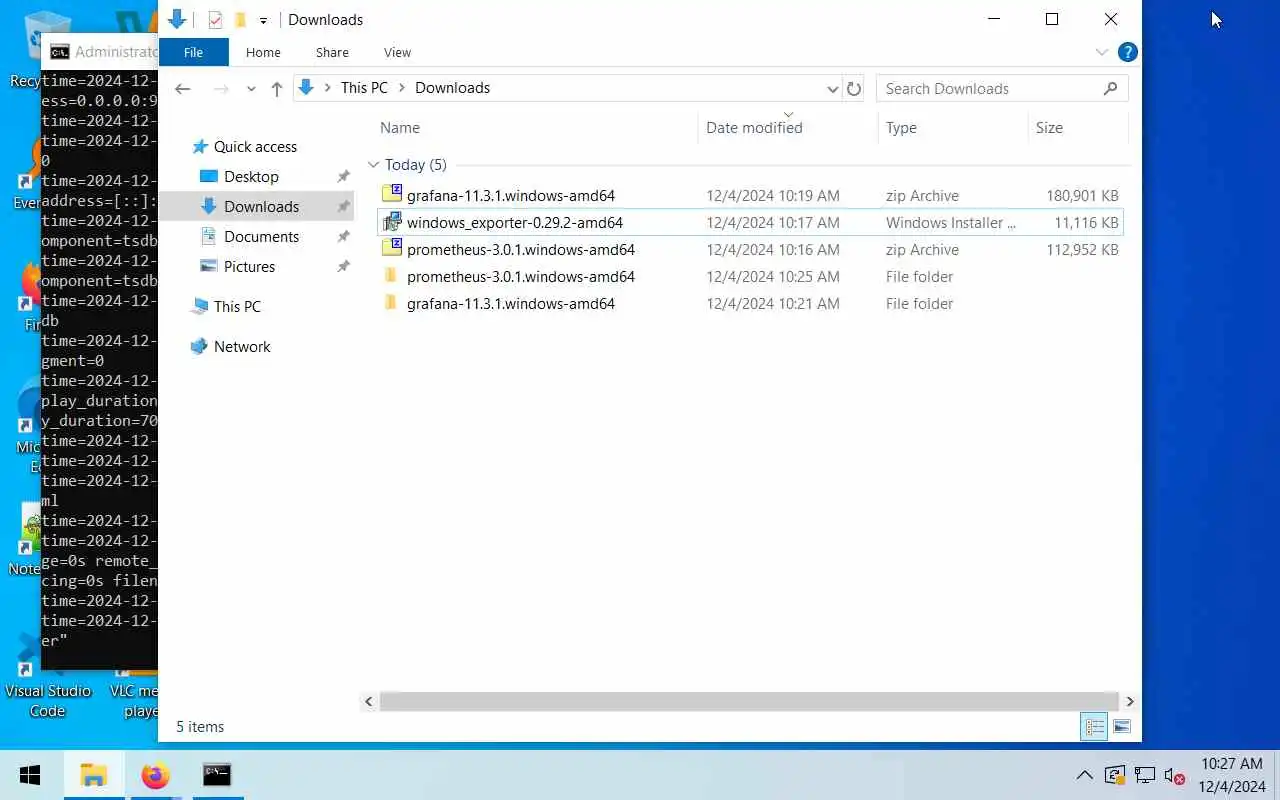Click Downloads in the address bar
The width and height of the screenshot is (1280, 800).
click(x=452, y=88)
